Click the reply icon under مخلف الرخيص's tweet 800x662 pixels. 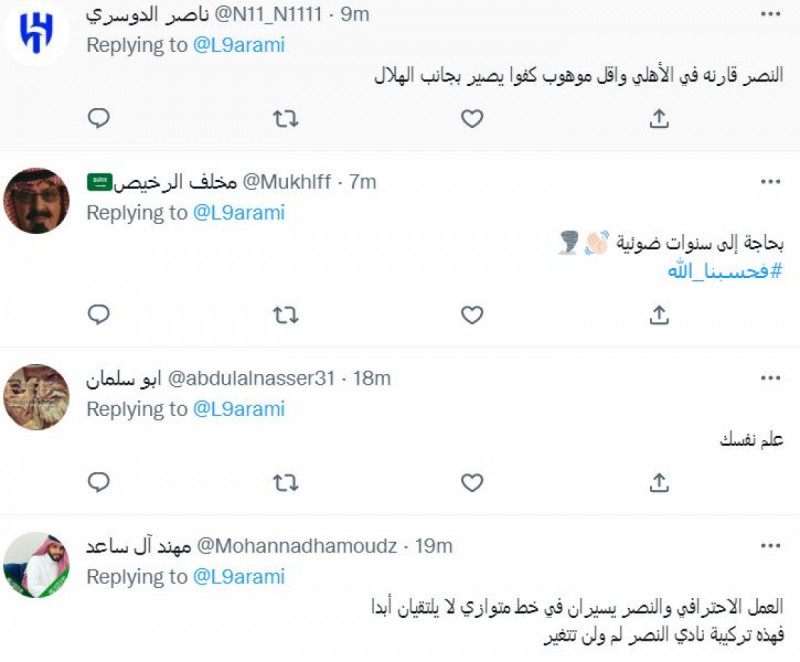click(98, 315)
